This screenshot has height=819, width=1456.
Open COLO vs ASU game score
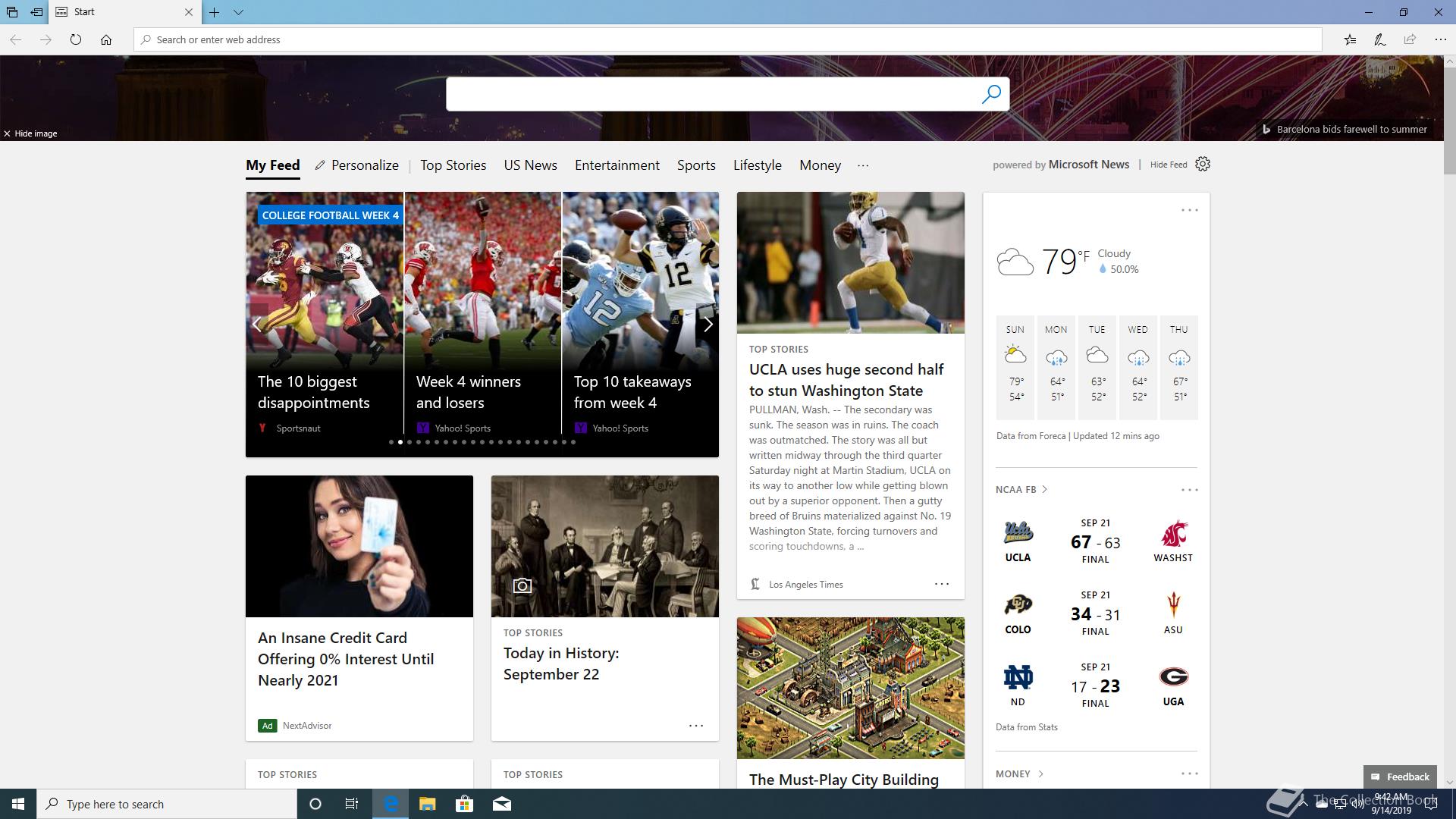pos(1096,613)
